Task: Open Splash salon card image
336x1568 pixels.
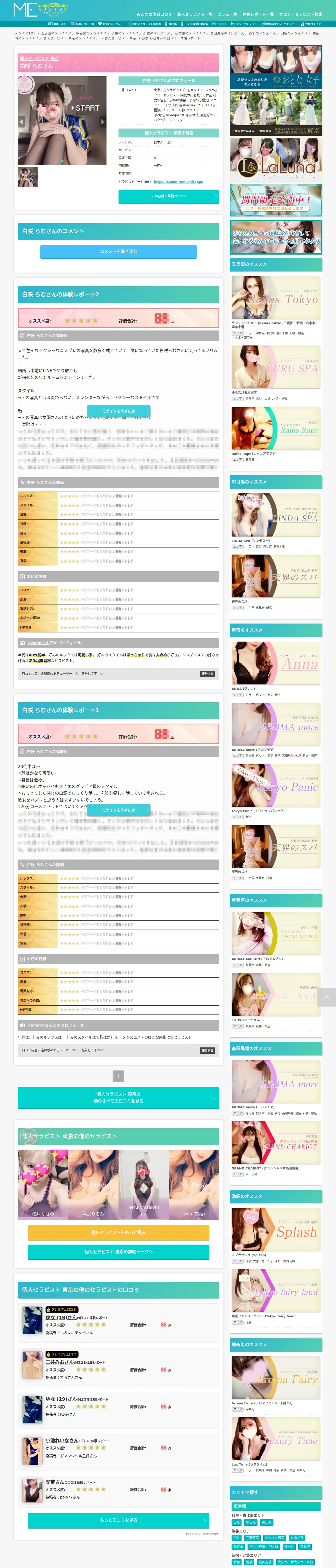Action: tap(276, 1229)
